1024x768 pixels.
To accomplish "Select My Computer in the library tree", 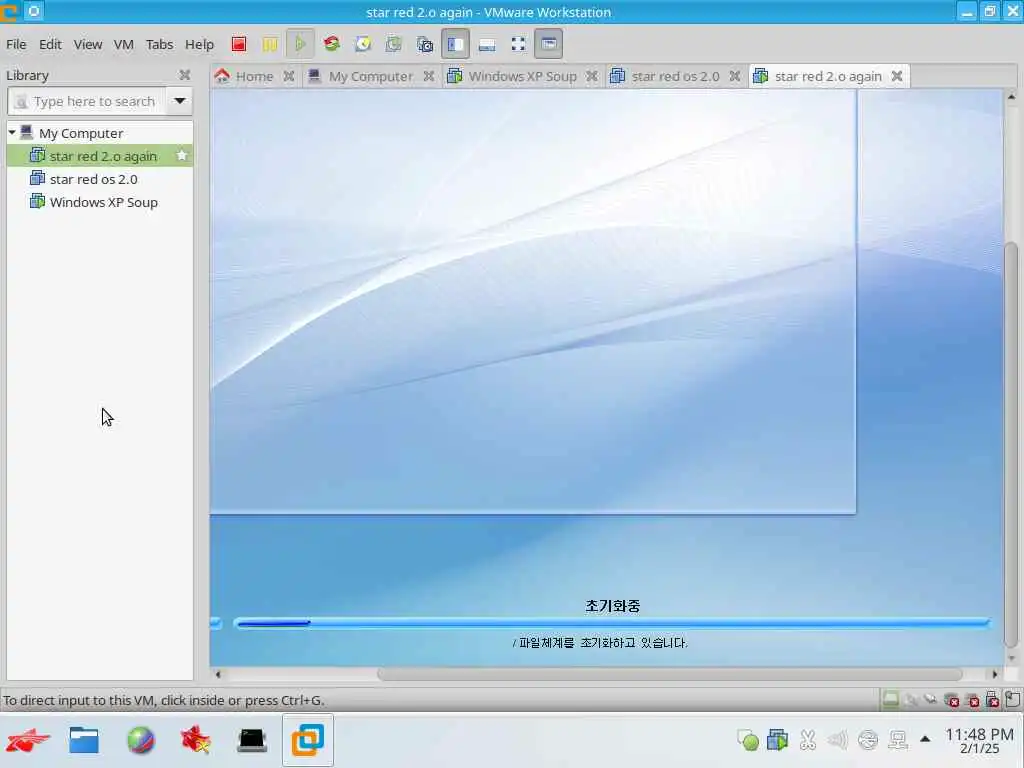I will pos(80,133).
